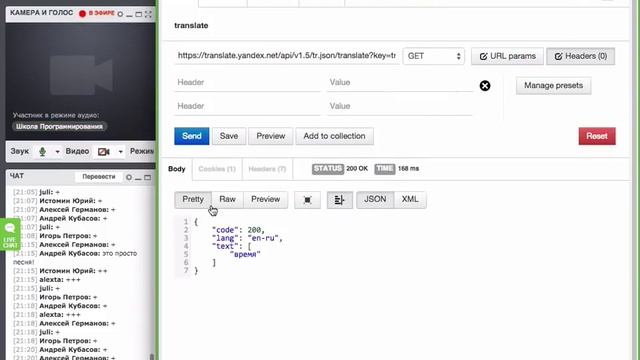Toggle the Headers (0) panel

(x=580, y=56)
